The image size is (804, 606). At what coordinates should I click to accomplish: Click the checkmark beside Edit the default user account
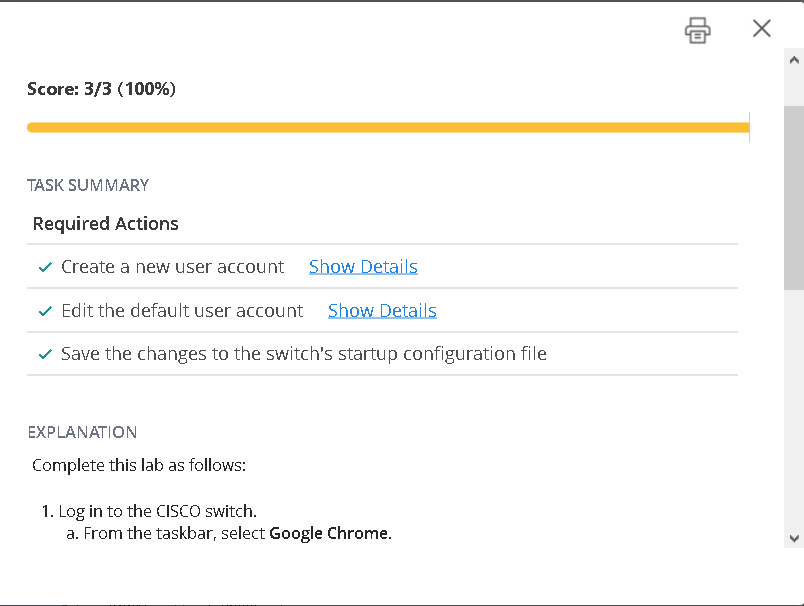[44, 312]
